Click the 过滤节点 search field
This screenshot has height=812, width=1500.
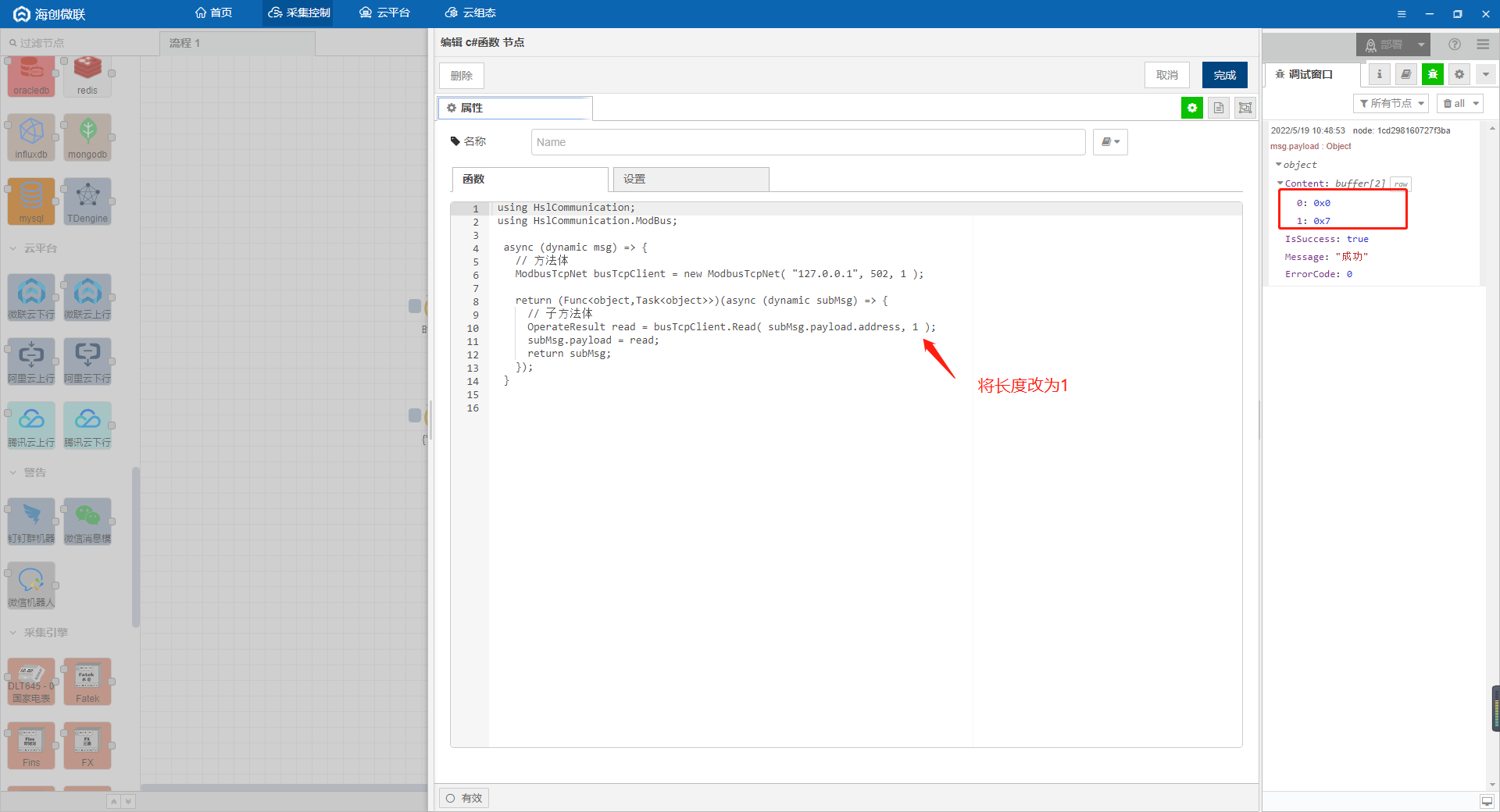[78, 43]
